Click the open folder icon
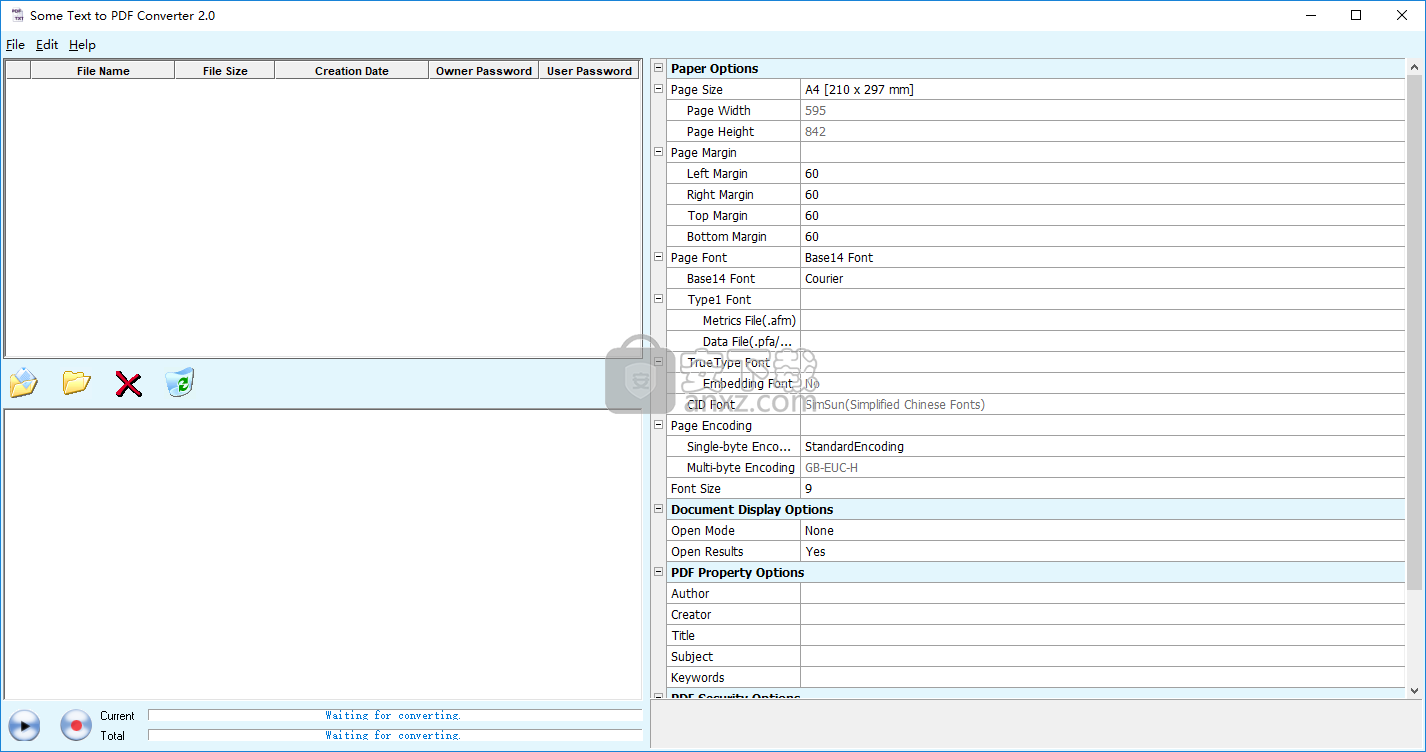Screen dimensions: 1426x752 [x=76, y=382]
